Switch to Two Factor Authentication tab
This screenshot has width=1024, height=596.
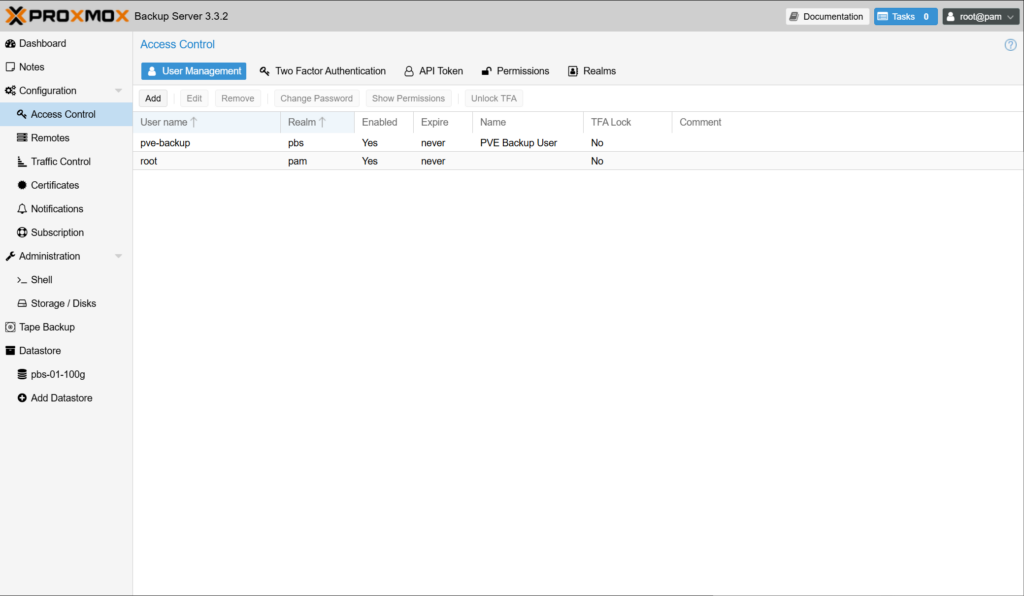pos(322,71)
